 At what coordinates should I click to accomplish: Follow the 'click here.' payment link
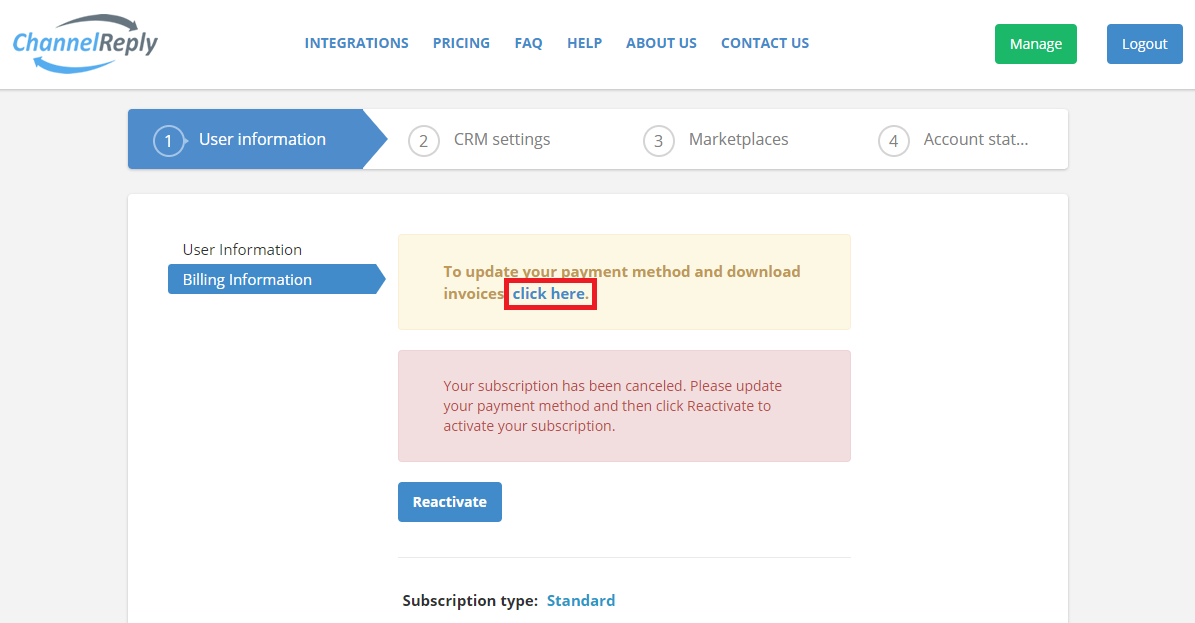pos(550,294)
